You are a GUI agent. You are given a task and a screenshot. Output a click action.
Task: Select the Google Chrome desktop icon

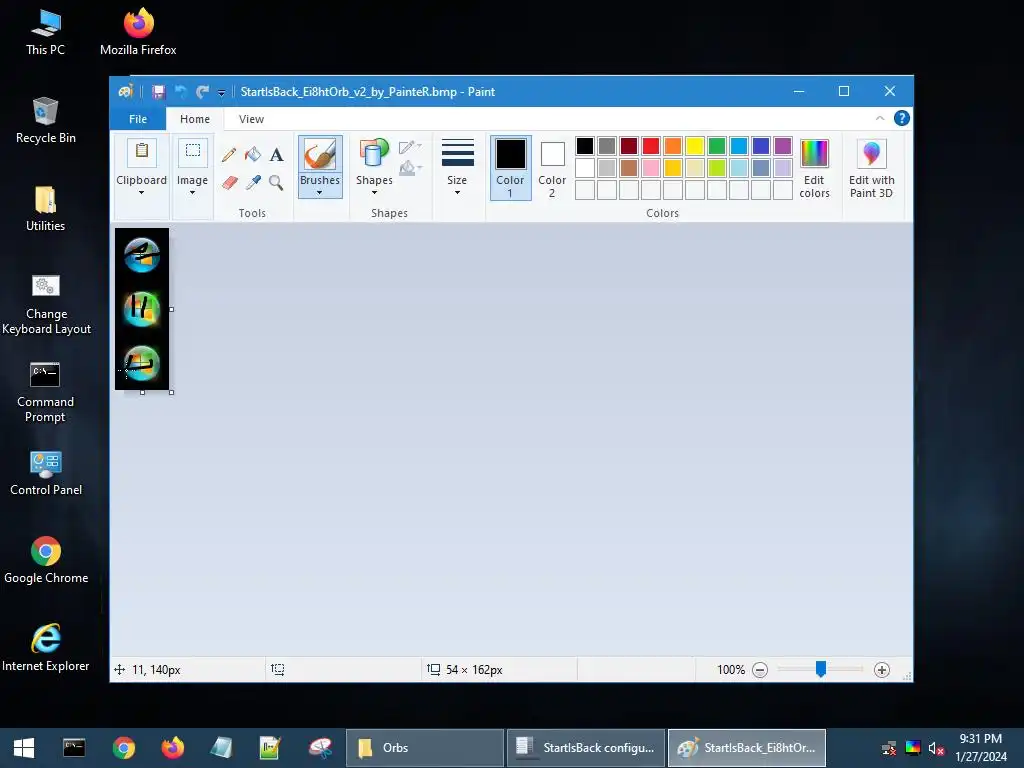point(46,560)
